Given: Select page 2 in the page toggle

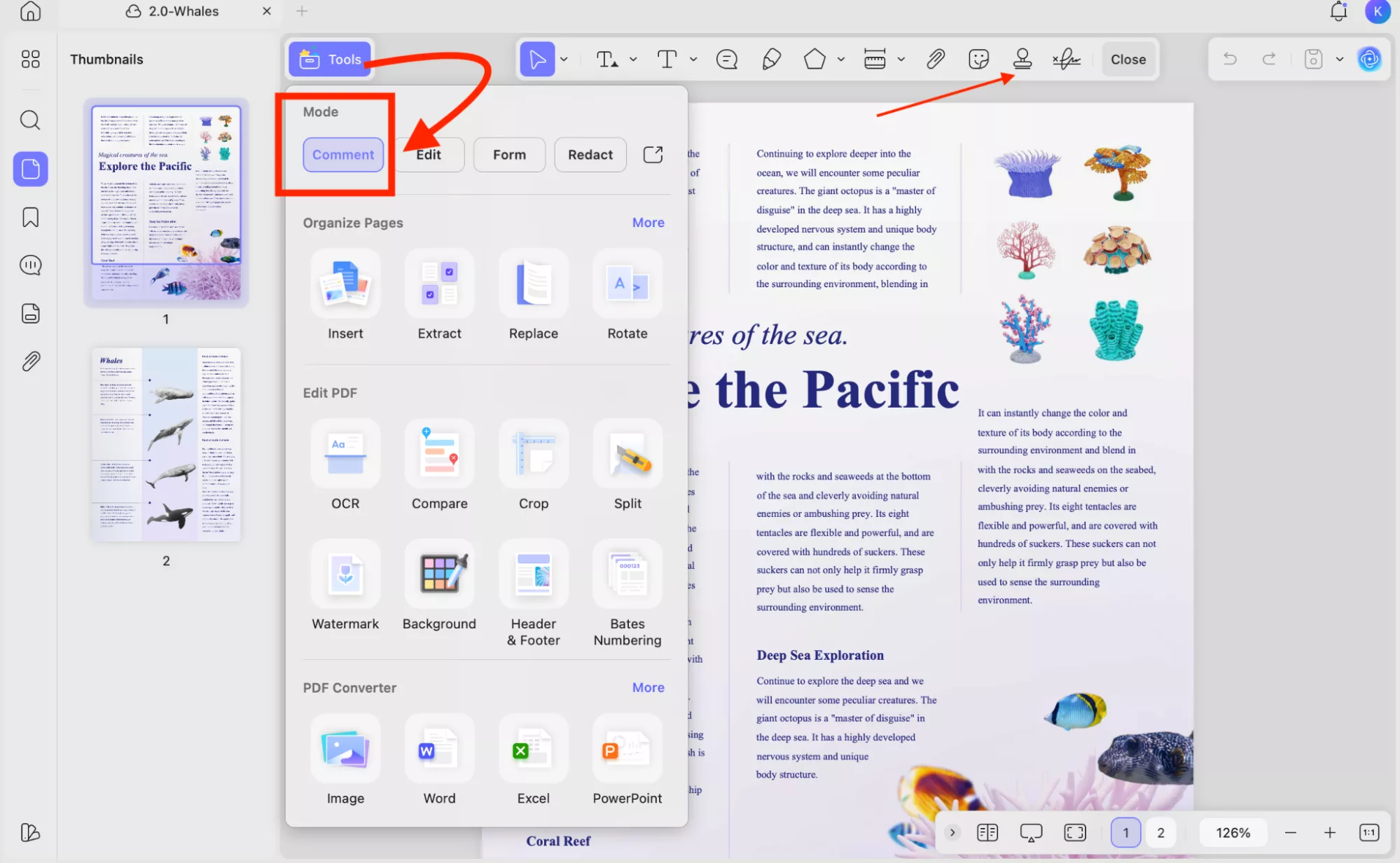Looking at the screenshot, I should click(x=1160, y=832).
